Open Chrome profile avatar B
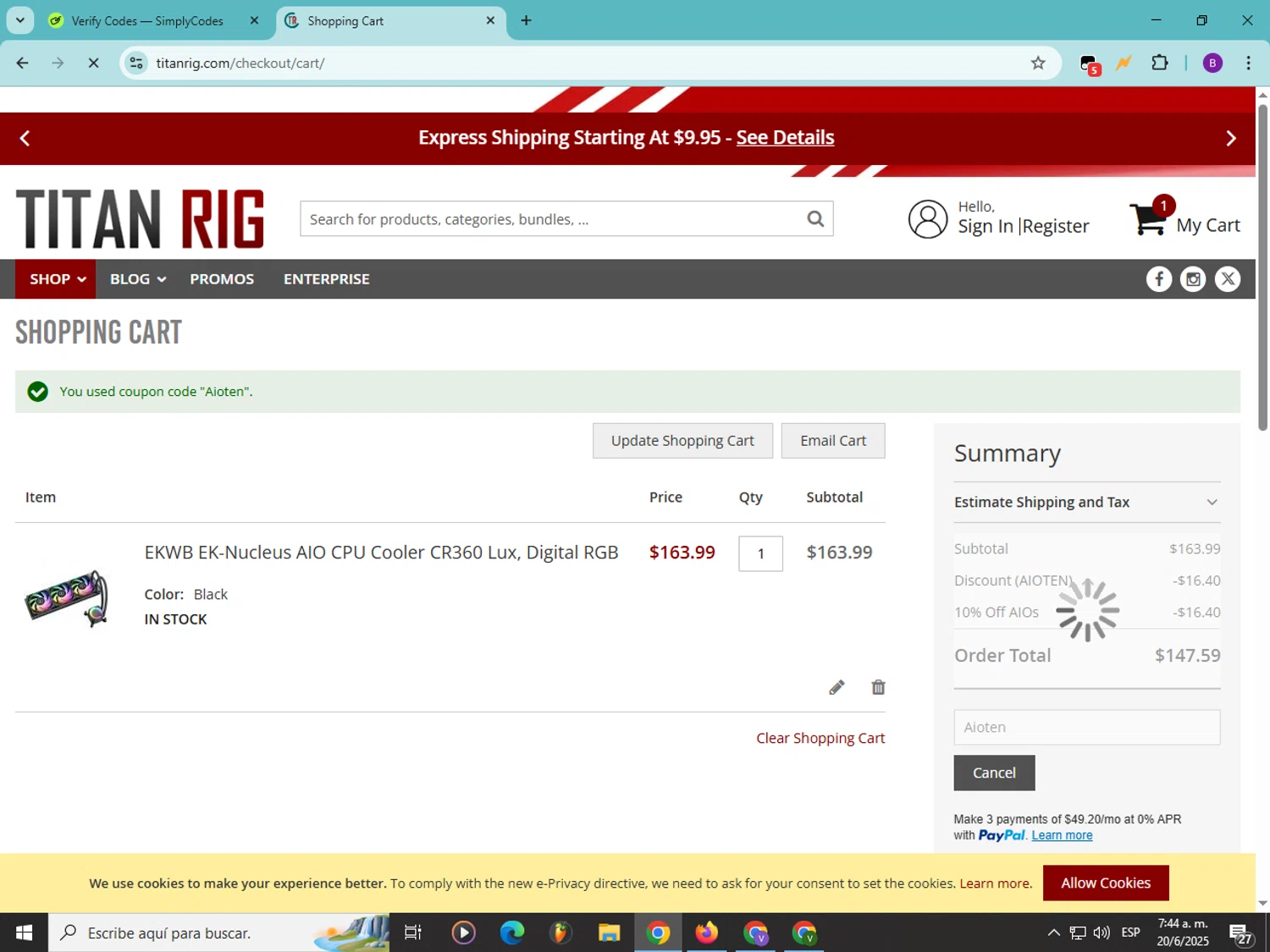The image size is (1270, 952). 1212,63
